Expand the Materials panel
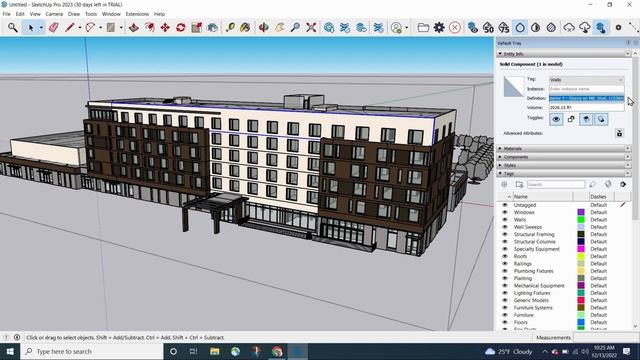This screenshot has height=360, width=640. (x=500, y=149)
